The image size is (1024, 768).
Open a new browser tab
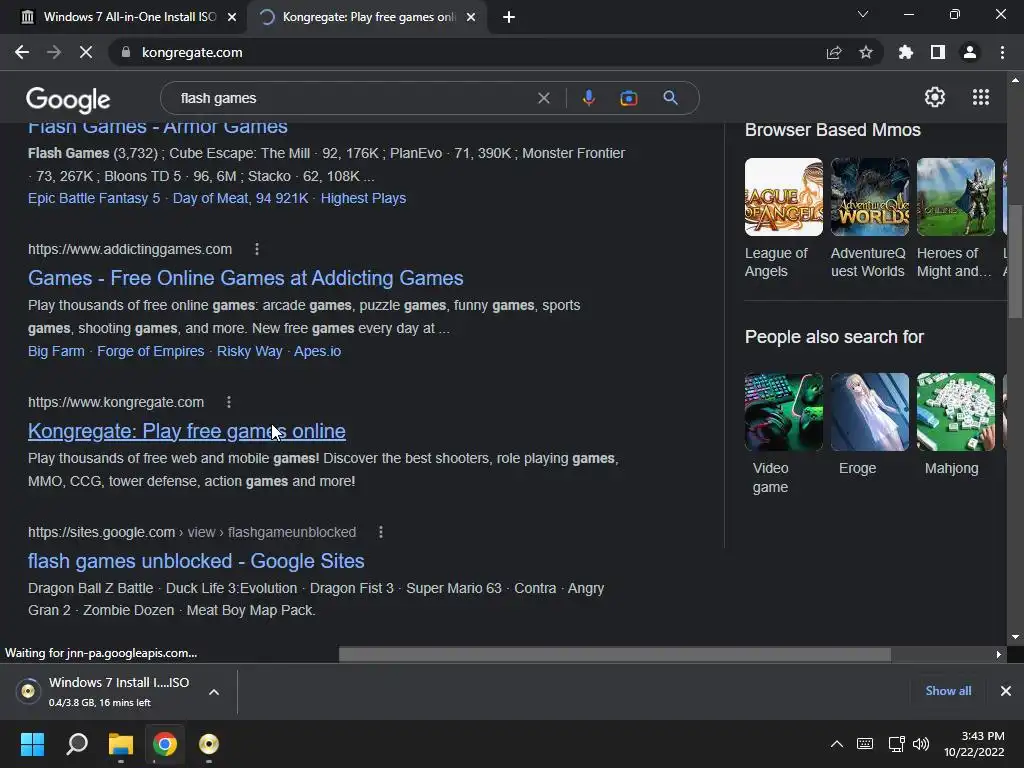509,17
